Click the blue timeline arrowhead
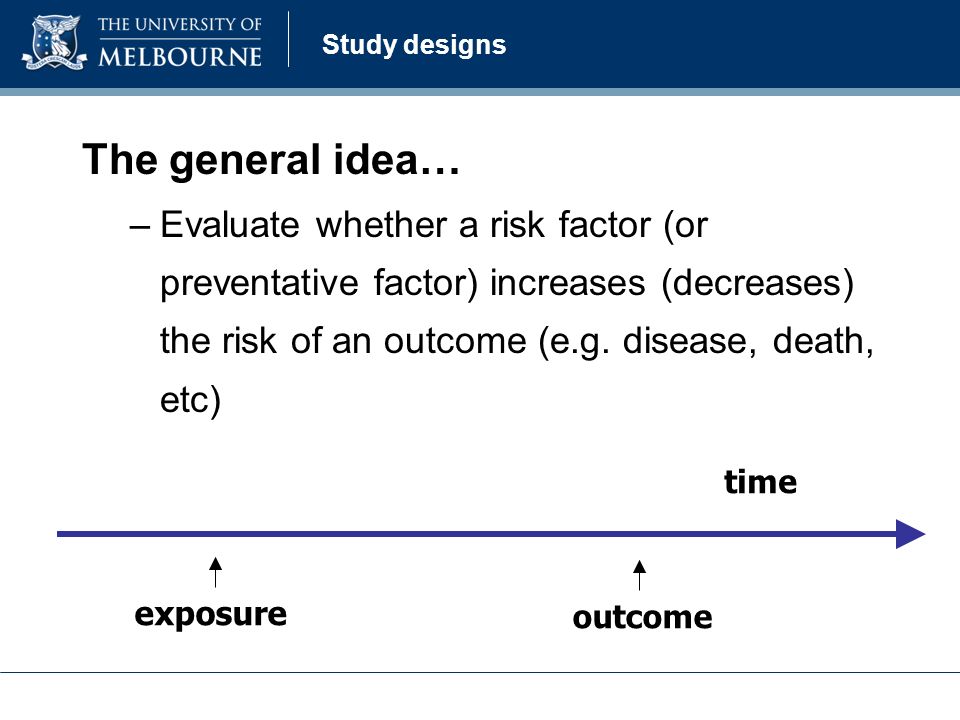960x720 pixels. tap(910, 534)
